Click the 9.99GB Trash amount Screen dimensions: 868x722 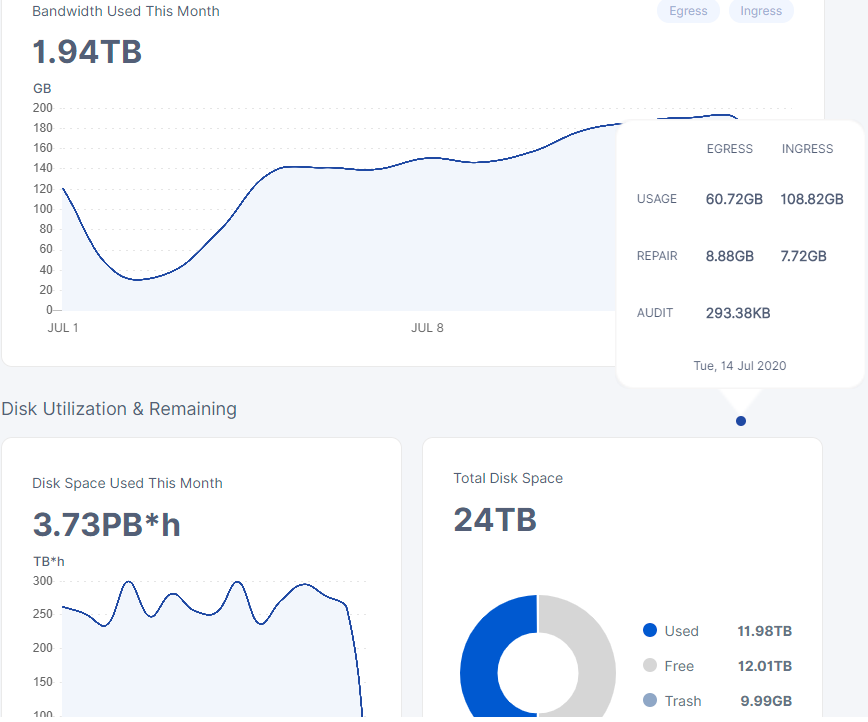pyautogui.click(x=764, y=701)
